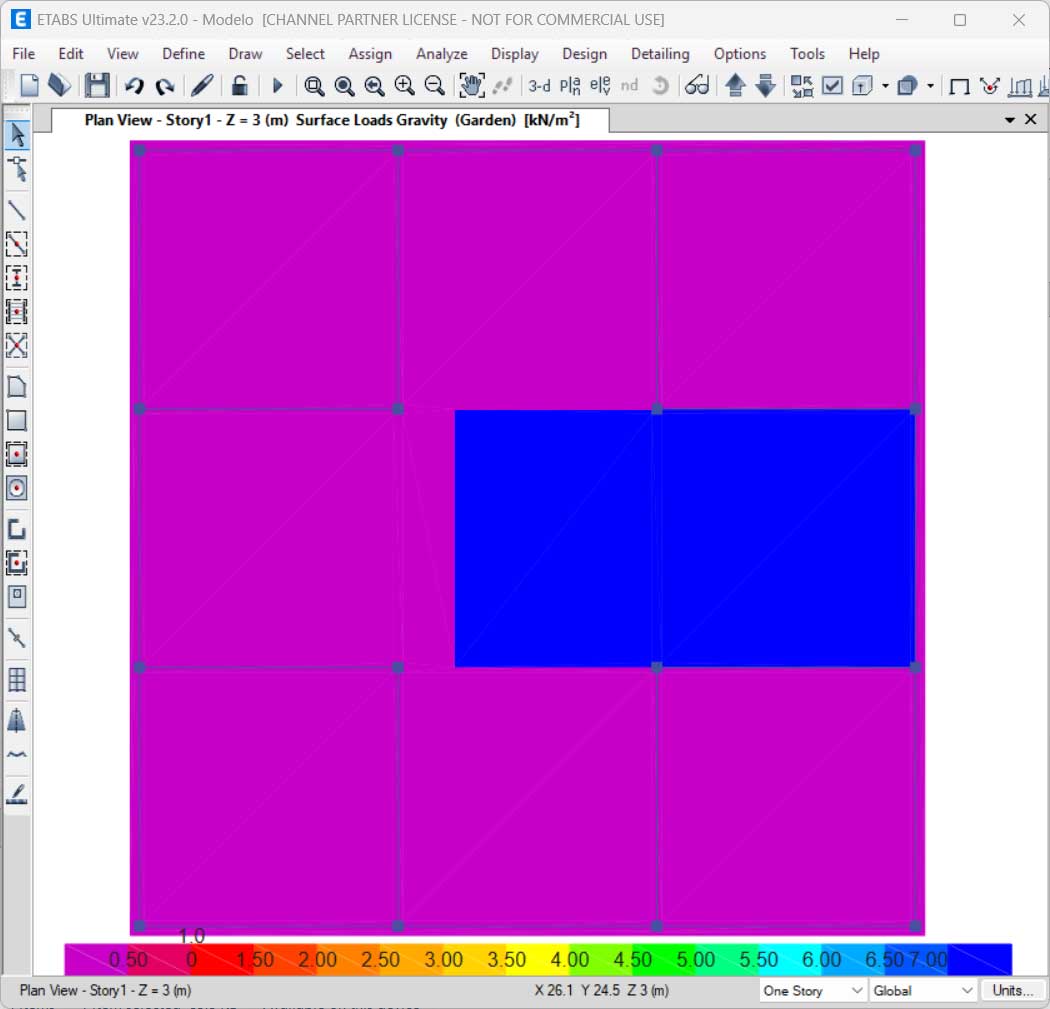Viewport: 1050px width, 1009px height.
Task: Toggle the object shrink glasses icon
Action: 697,86
